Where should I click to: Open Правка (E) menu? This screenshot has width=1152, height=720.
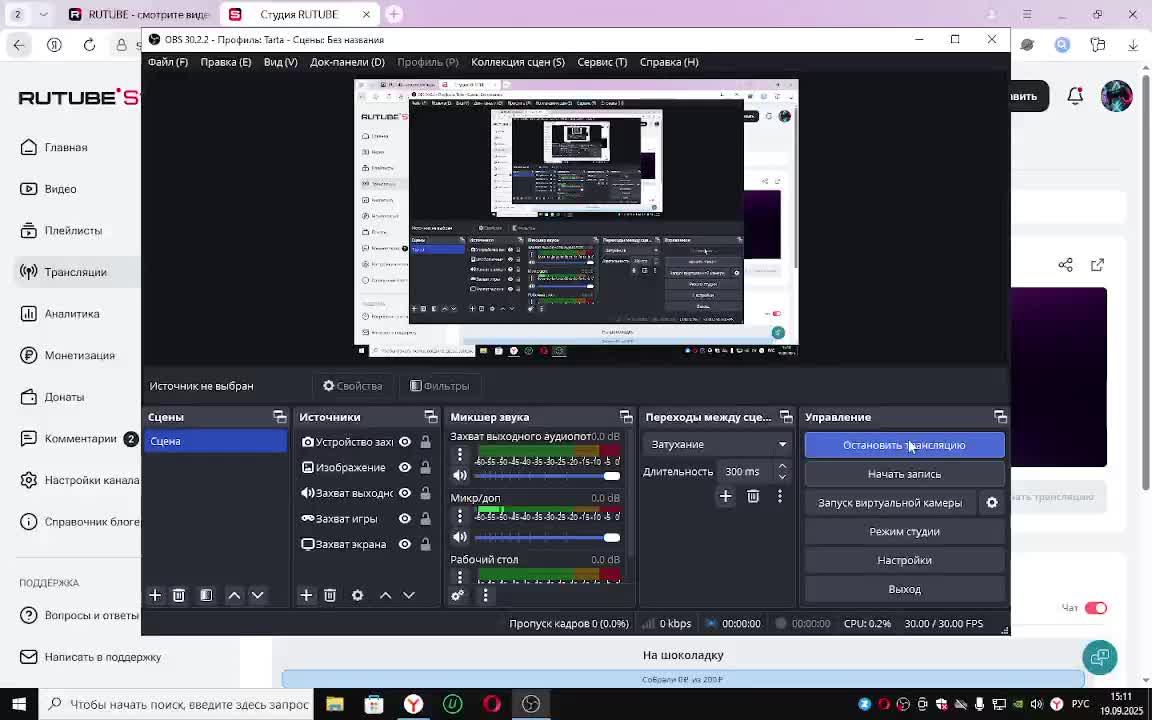pyautogui.click(x=226, y=62)
